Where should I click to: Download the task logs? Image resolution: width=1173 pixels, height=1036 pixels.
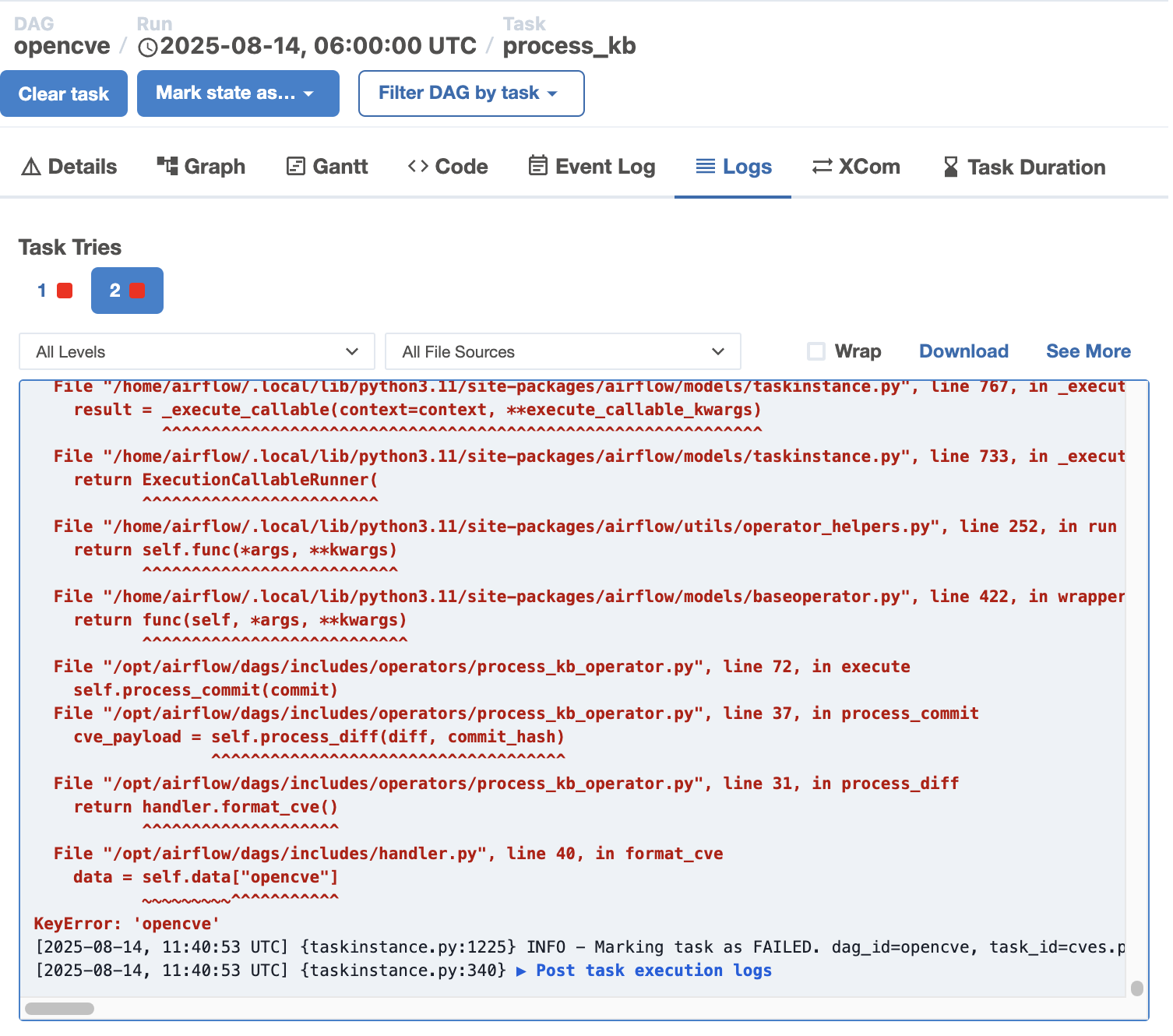[963, 351]
